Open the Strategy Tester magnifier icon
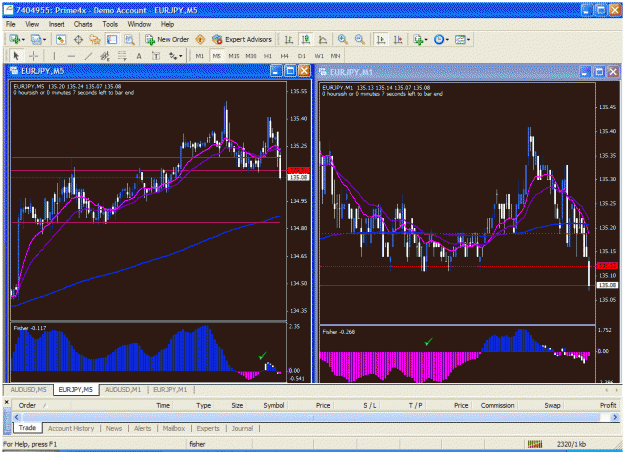The width and height of the screenshot is (625, 452). [x=129, y=39]
